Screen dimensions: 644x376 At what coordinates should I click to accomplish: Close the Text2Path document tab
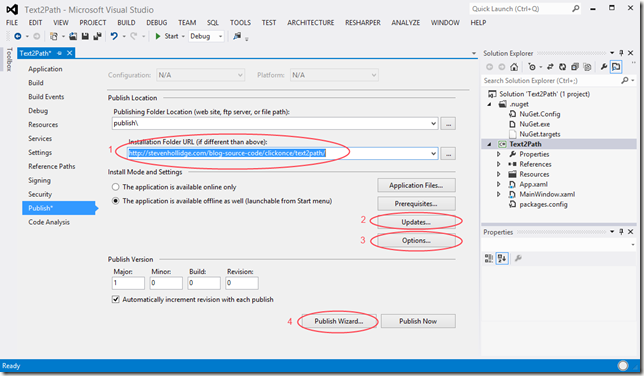pos(69,53)
